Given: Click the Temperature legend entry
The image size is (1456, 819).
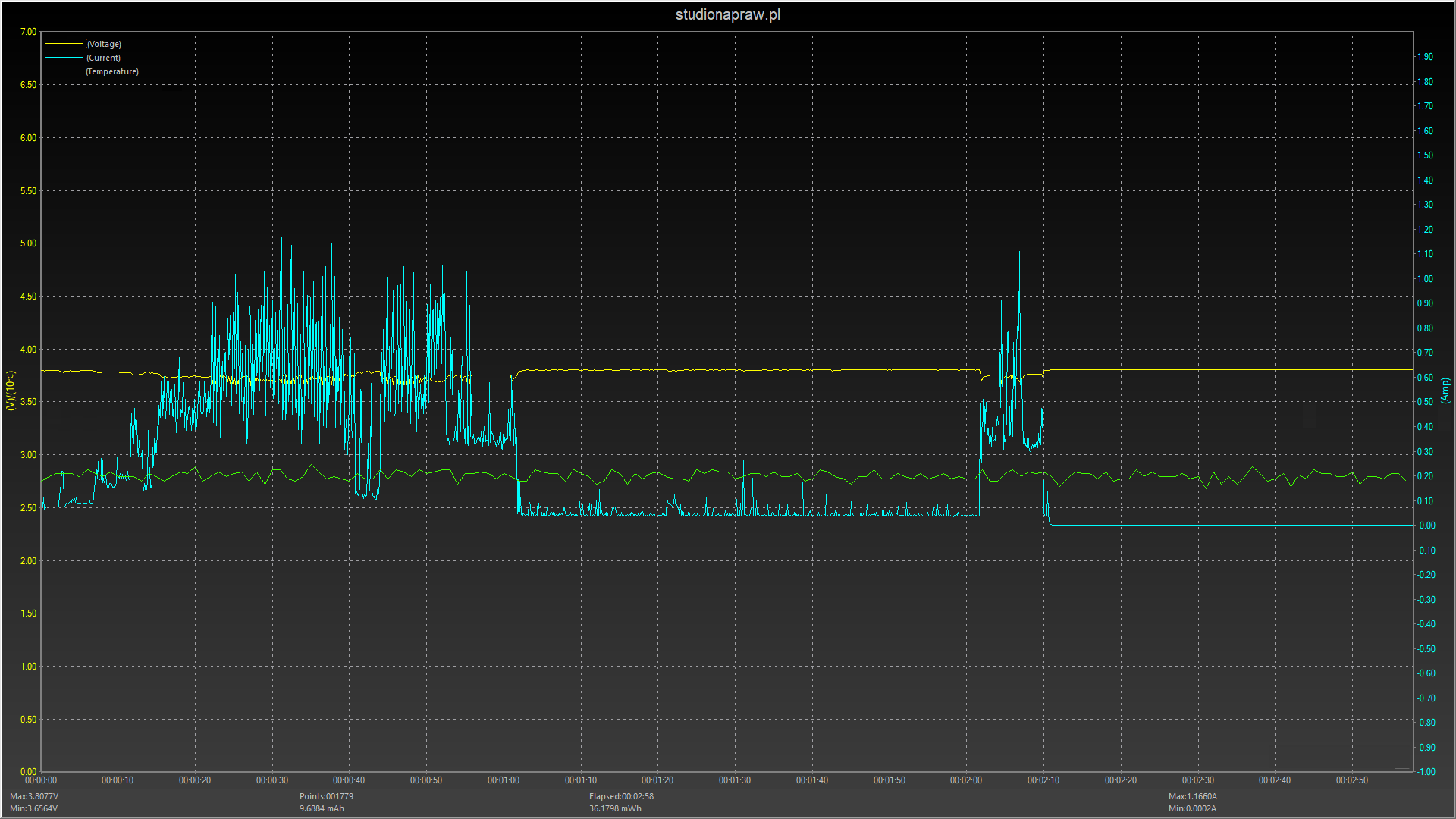Looking at the screenshot, I should tap(112, 71).
